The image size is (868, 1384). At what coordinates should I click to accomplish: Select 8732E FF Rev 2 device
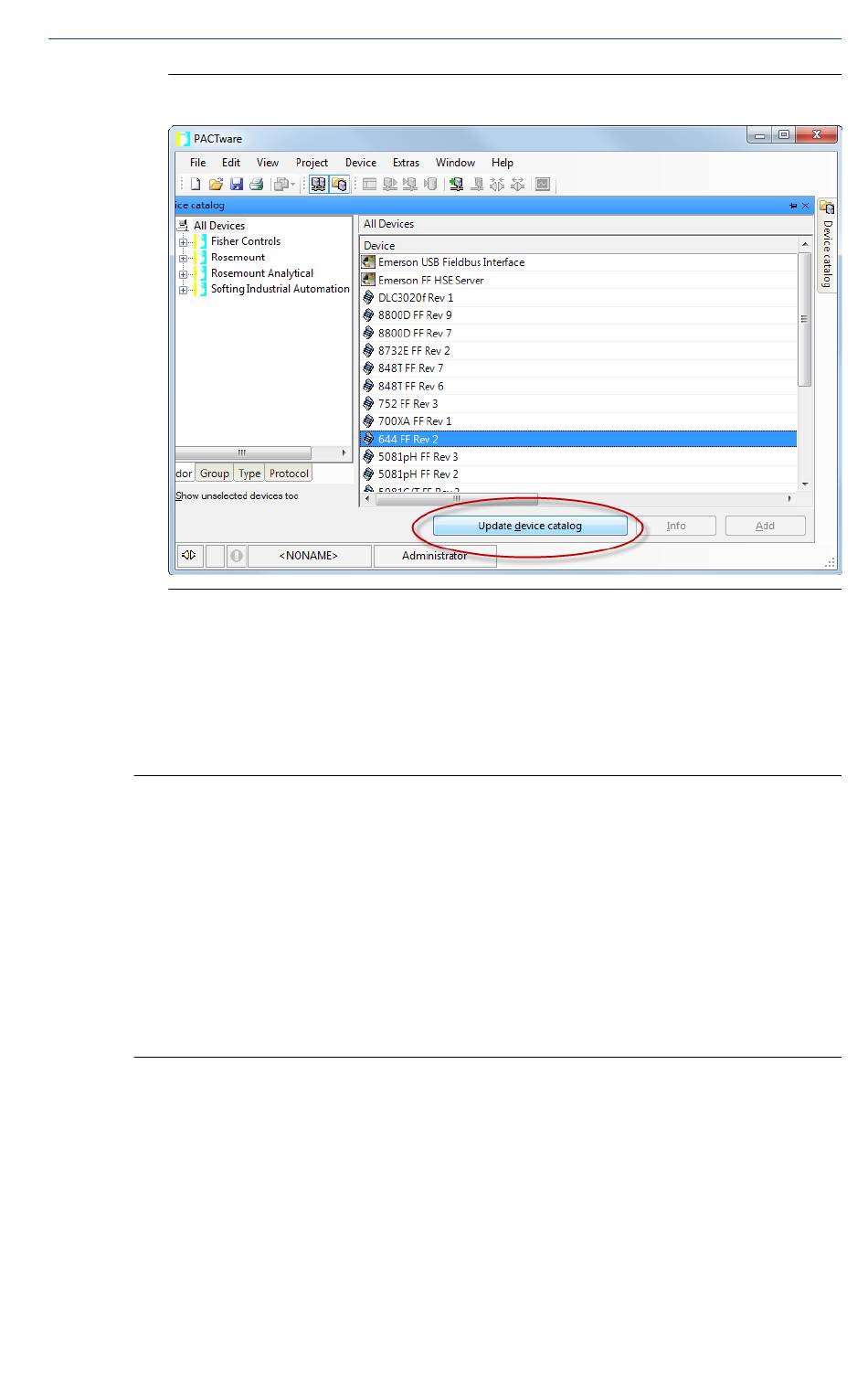578,351
